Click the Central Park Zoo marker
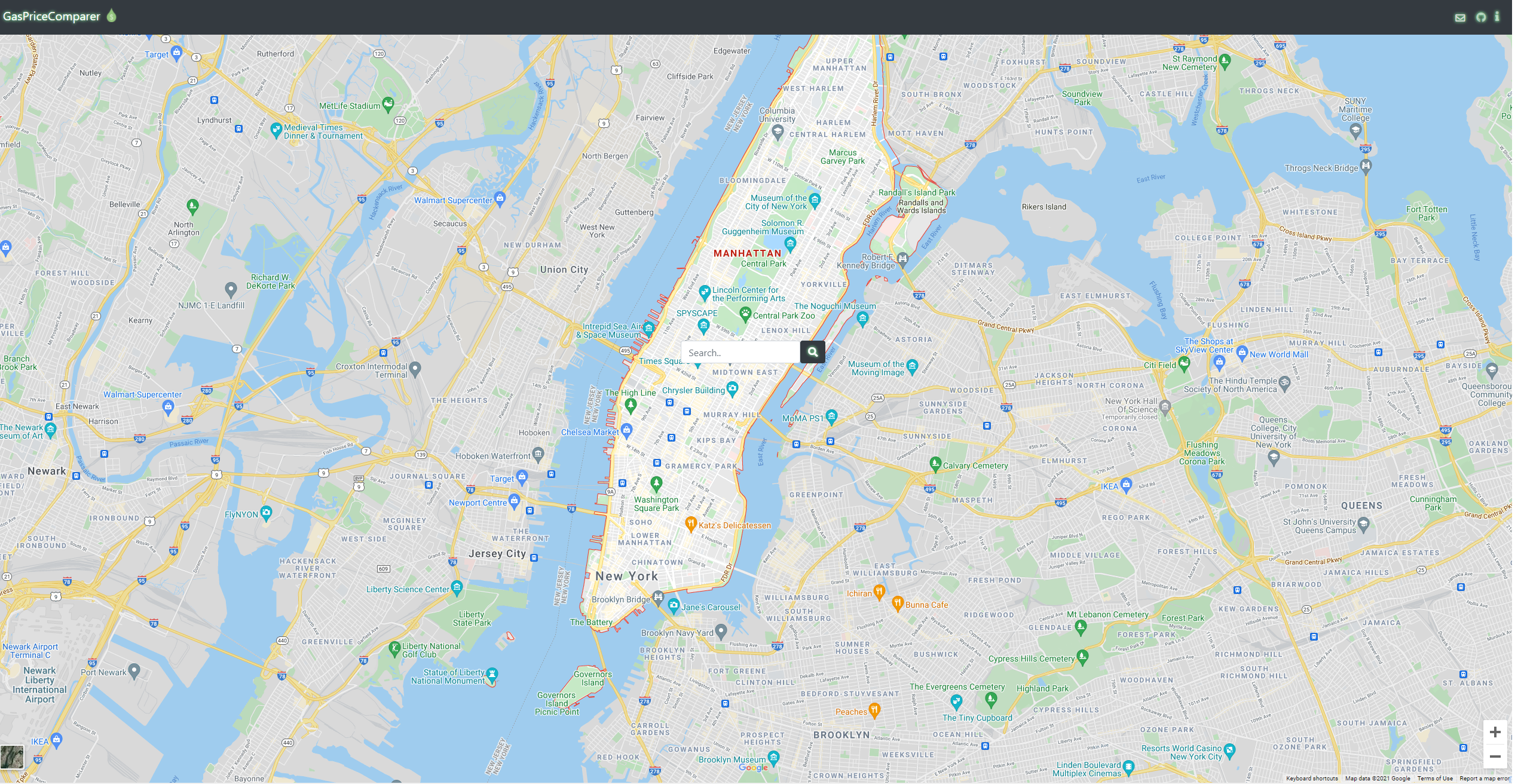 [x=745, y=313]
